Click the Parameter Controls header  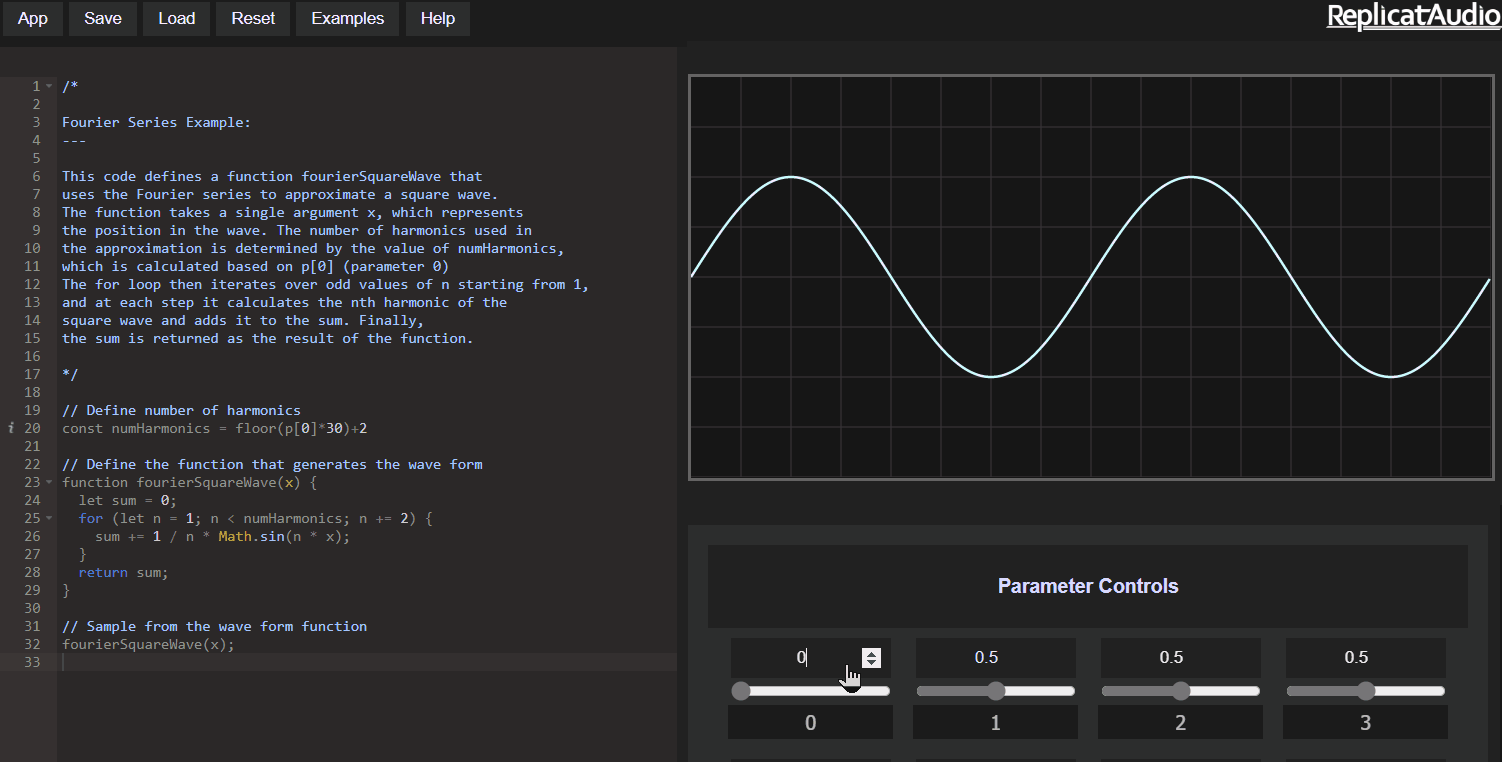tap(1088, 586)
